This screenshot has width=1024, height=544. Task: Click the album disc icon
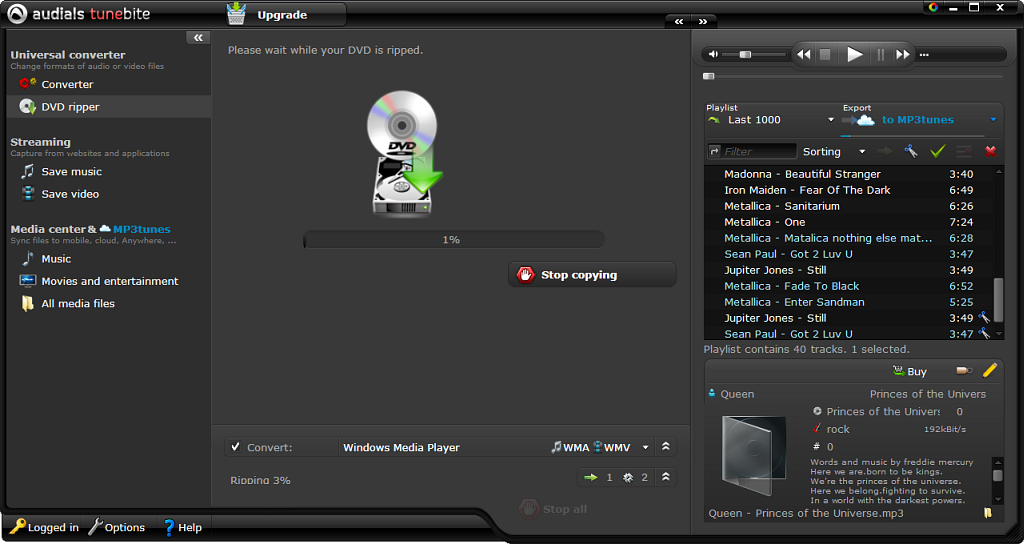pos(816,411)
